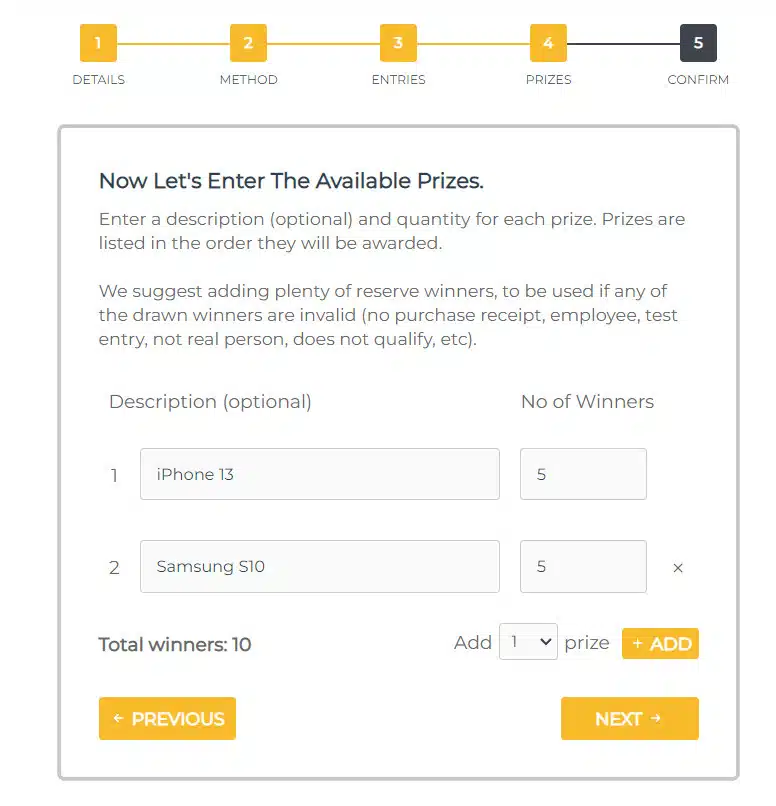Click the METHOD step label
Image resolution: width=776 pixels, height=806 pixels.
248,80
